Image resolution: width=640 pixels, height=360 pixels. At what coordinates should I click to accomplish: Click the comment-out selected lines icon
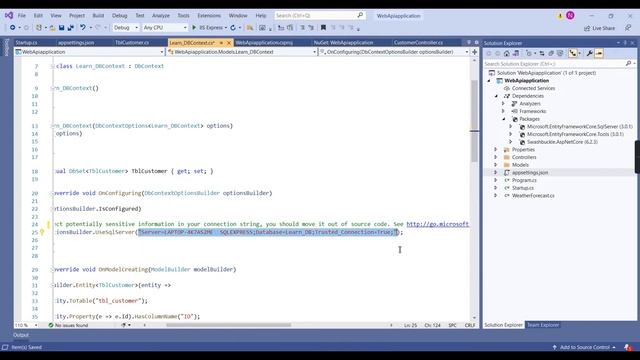[x=302, y=28]
